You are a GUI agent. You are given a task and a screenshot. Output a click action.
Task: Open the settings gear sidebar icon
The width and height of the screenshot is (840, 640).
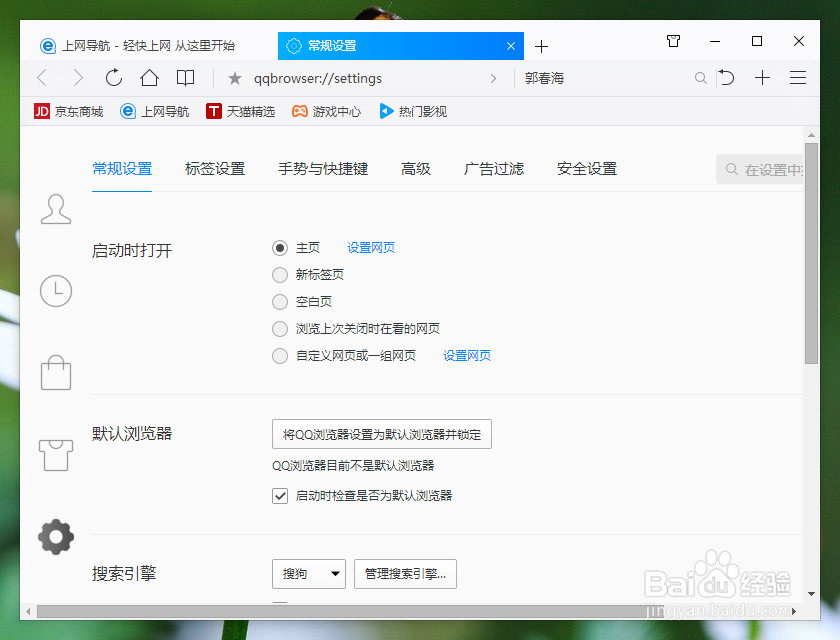click(x=56, y=537)
